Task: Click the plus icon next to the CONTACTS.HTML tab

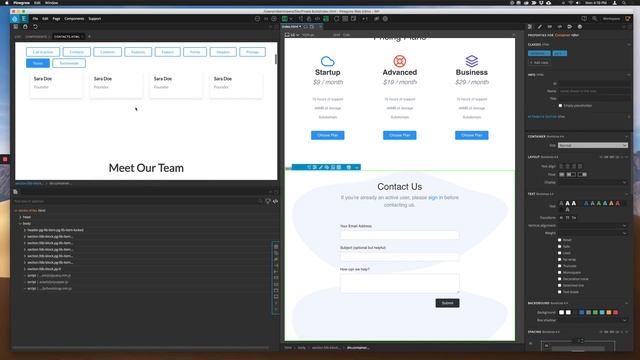Action: (x=89, y=36)
